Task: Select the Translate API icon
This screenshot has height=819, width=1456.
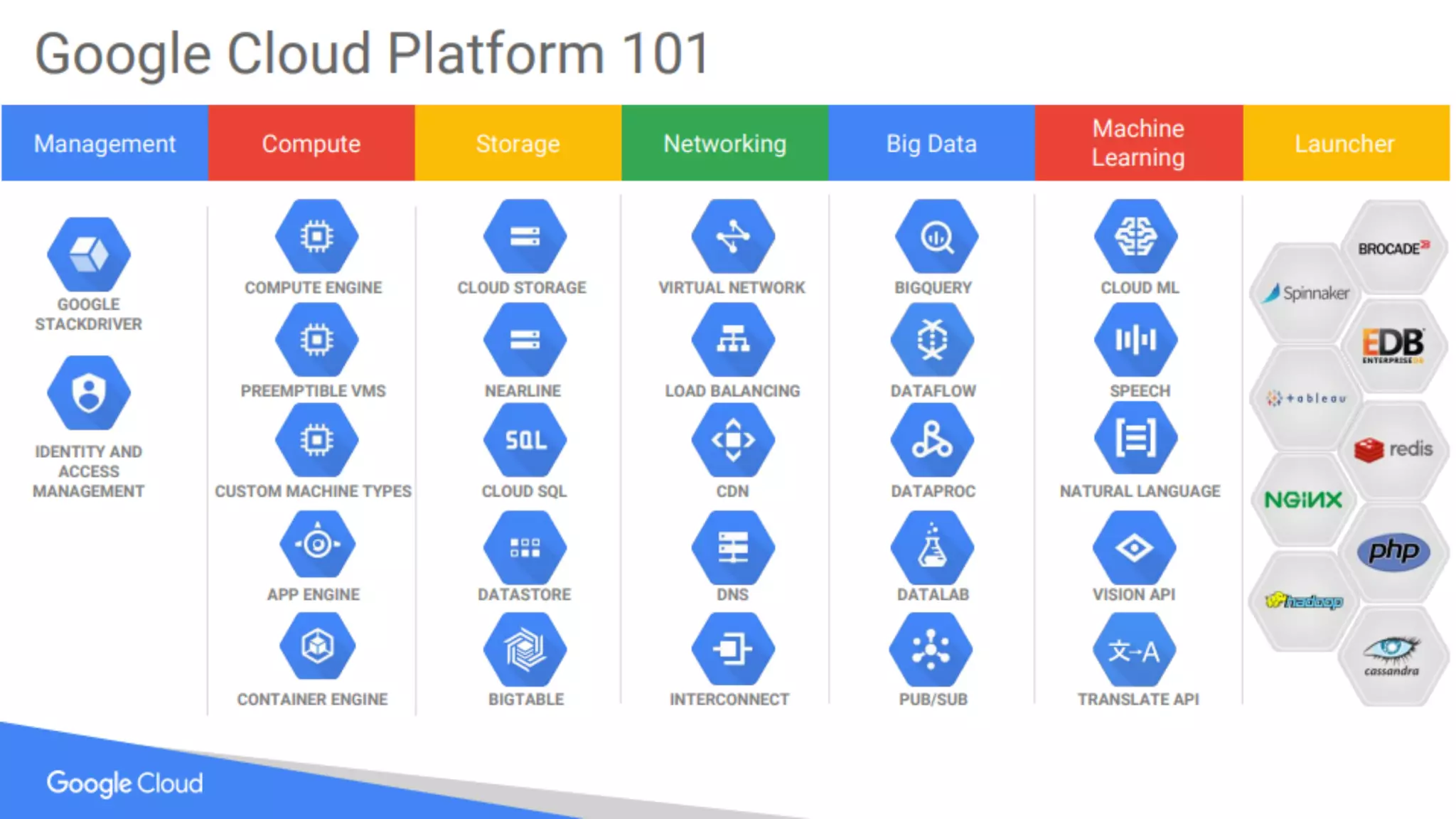Action: pyautogui.click(x=1135, y=650)
